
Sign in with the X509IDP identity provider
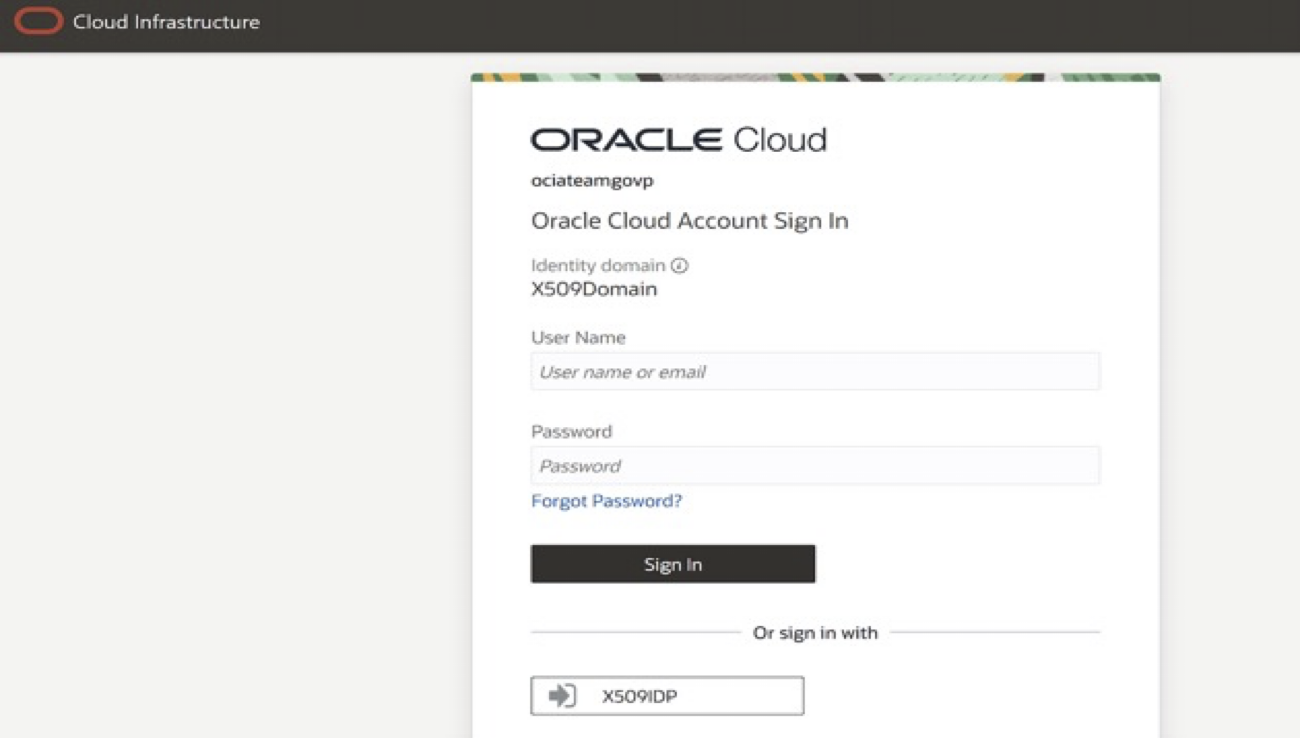[666, 694]
